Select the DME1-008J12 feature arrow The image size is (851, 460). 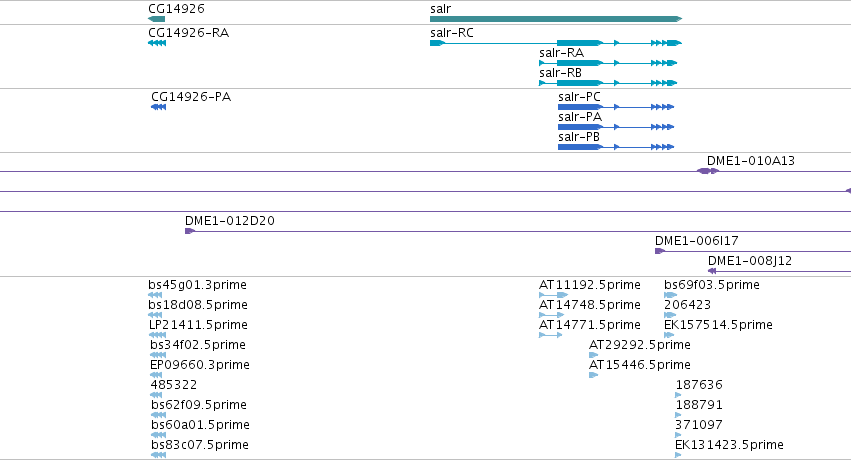[712, 271]
